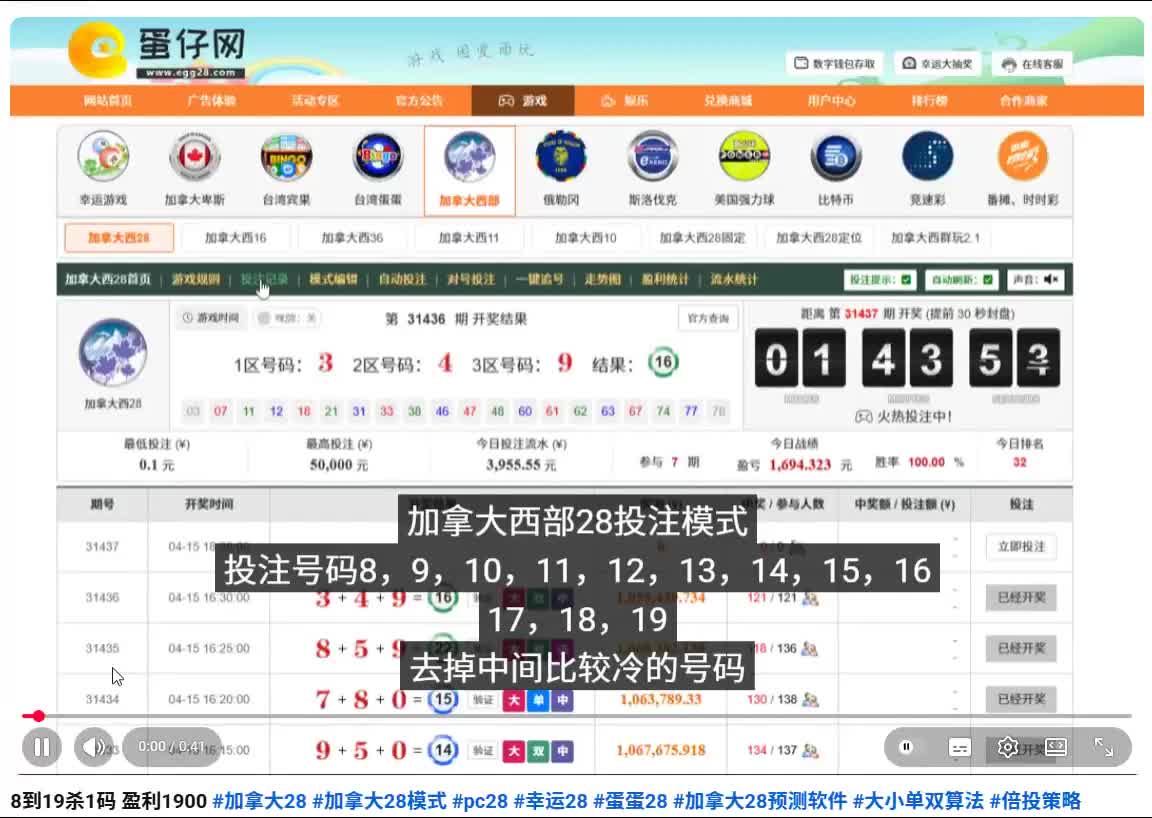This screenshot has height=818, width=1152.
Task: Select the 台湾蛋蛋 game icon
Action: pyautogui.click(x=378, y=169)
